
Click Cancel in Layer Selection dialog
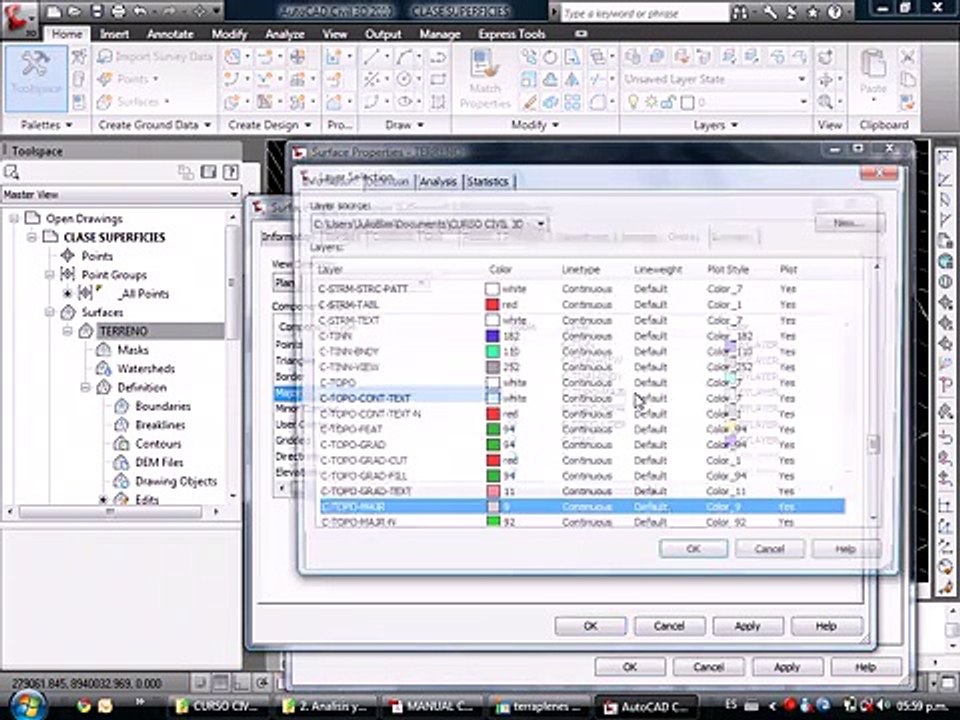point(769,549)
